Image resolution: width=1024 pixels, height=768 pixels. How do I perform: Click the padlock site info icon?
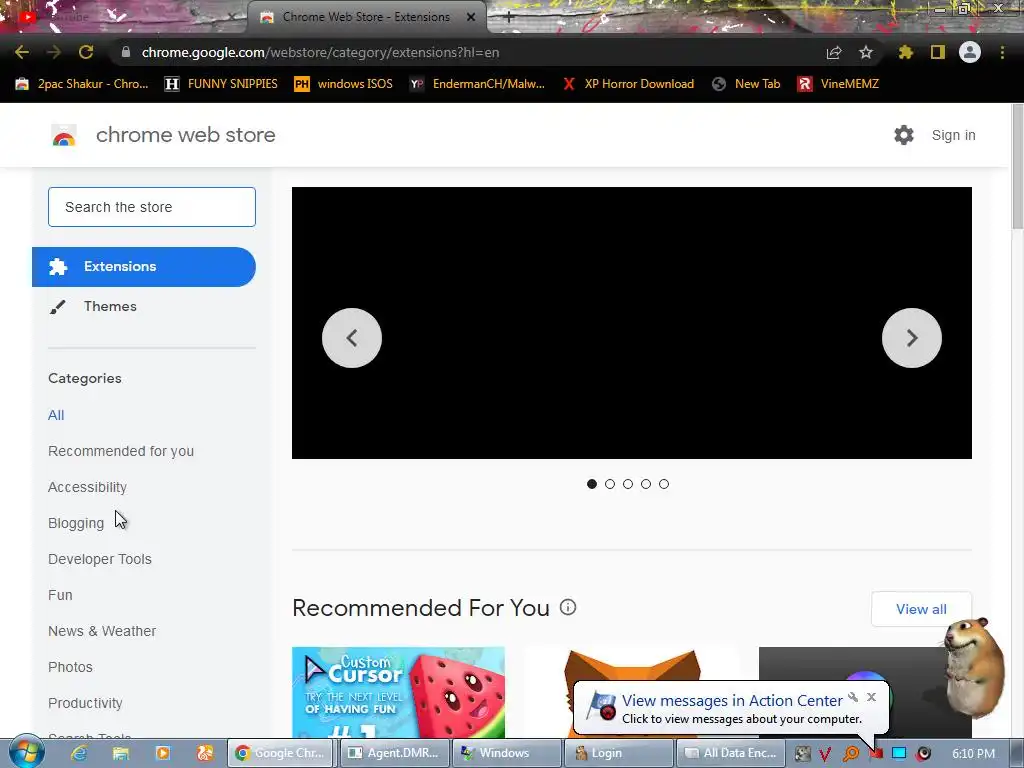tap(126, 52)
